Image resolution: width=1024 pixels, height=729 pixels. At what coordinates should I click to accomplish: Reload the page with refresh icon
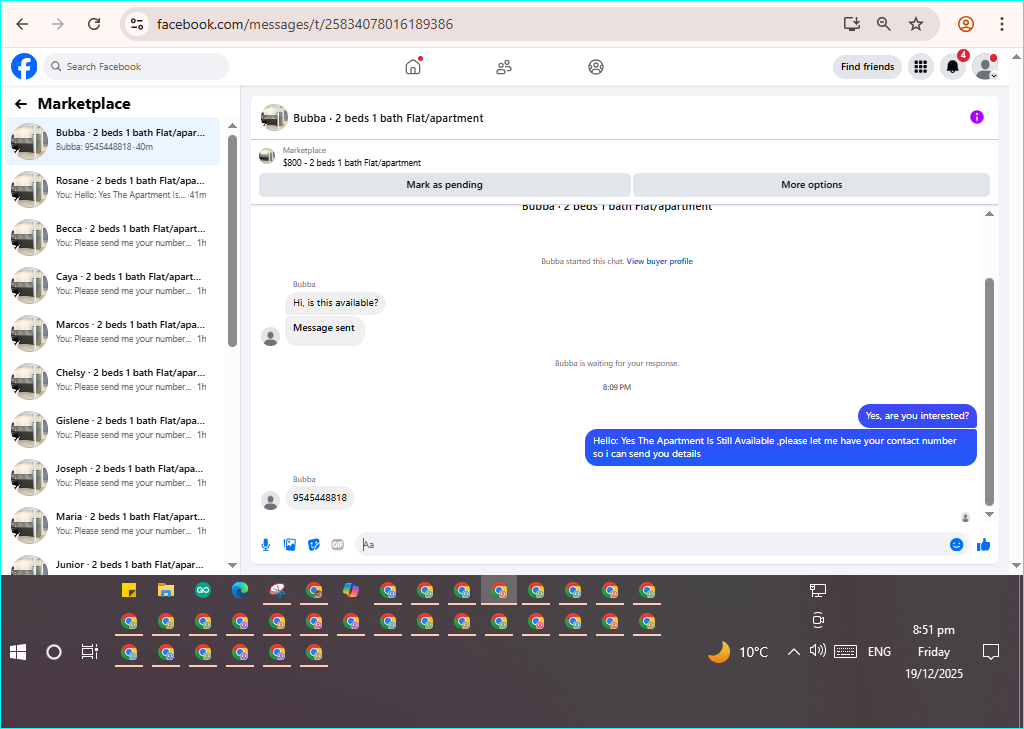[94, 24]
